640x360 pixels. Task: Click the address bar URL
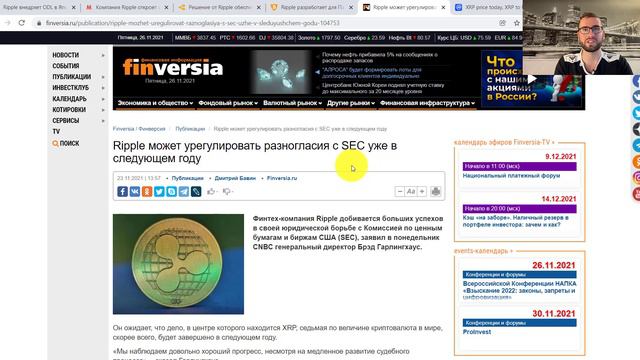click(192, 23)
